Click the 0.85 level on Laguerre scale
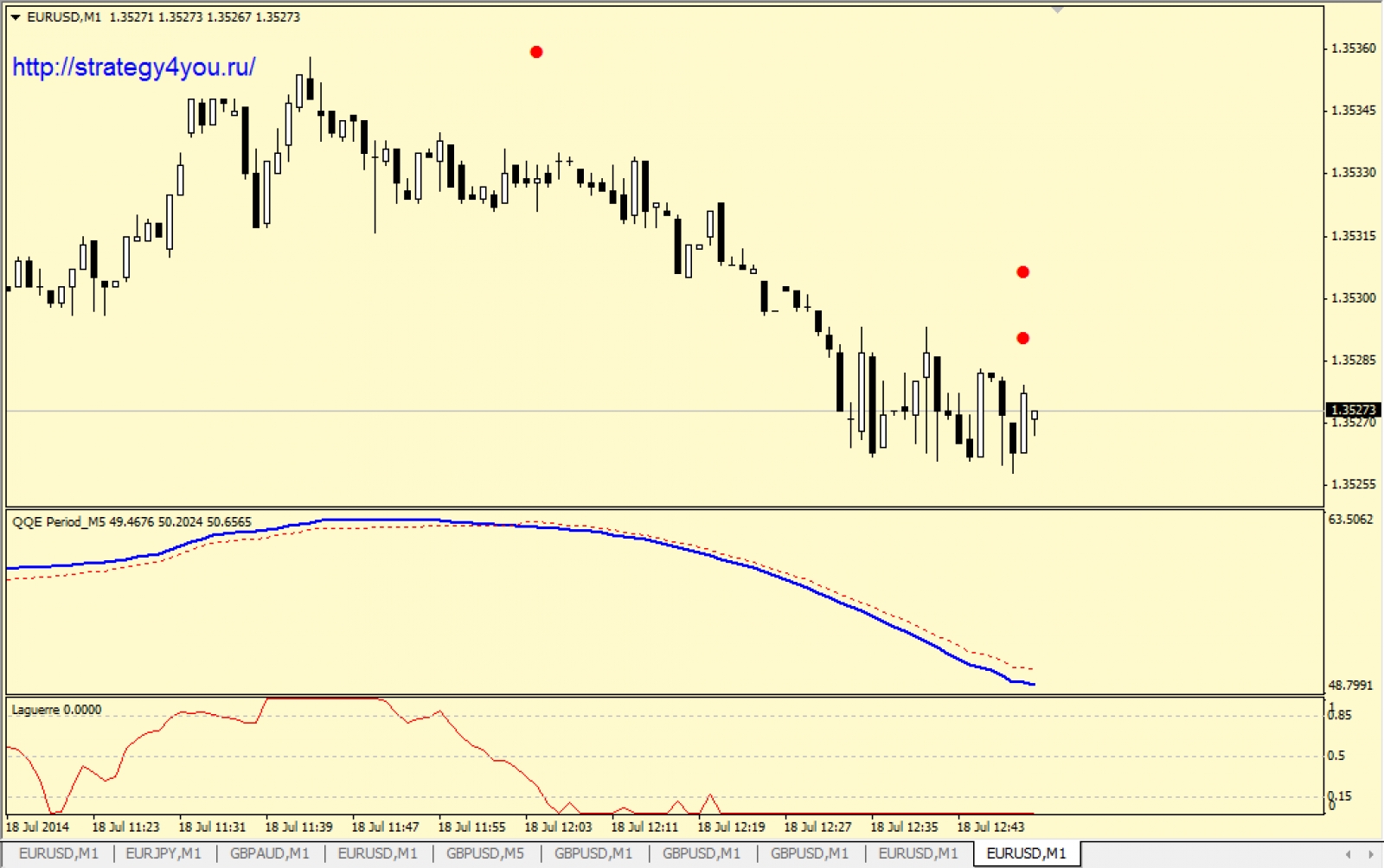Screen dimensions: 1384x868 tap(1340, 715)
